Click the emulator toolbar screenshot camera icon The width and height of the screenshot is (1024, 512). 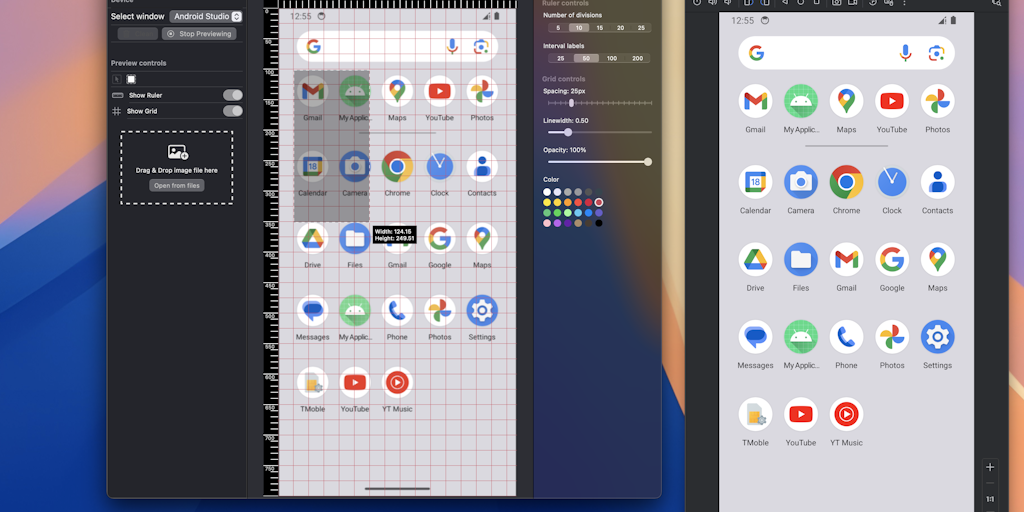[837, 3]
